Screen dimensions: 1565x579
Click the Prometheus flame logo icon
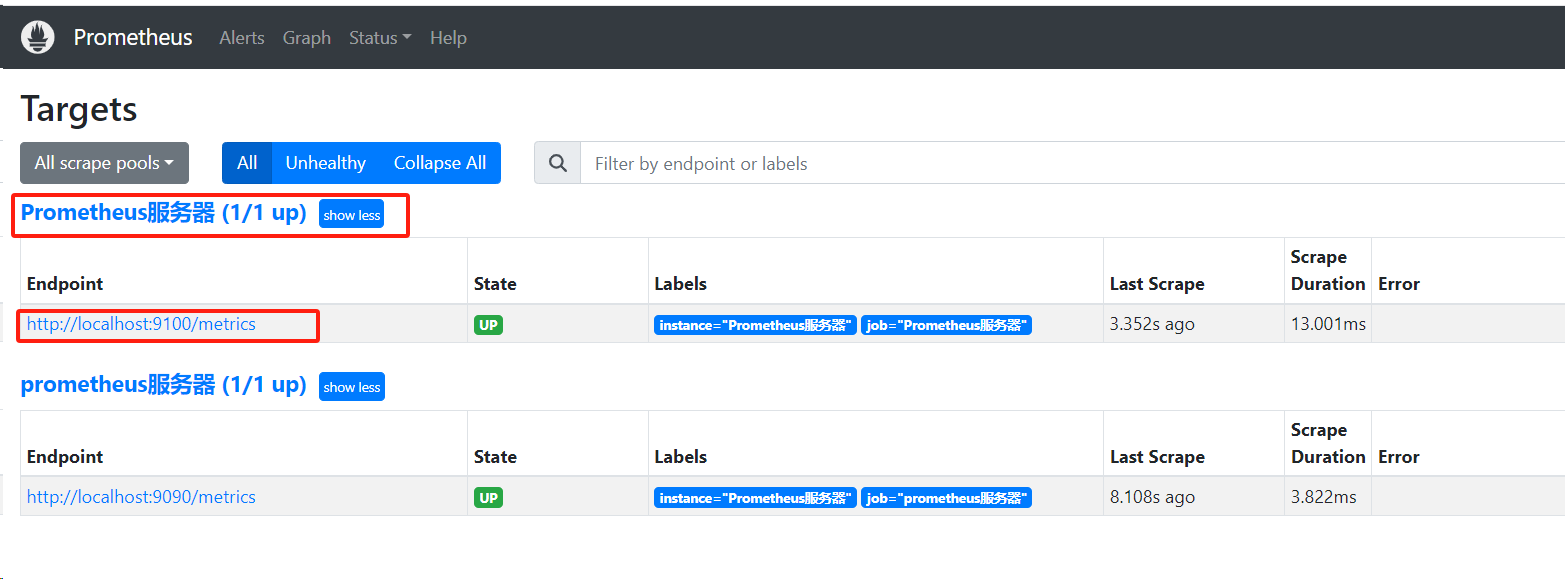[x=38, y=38]
